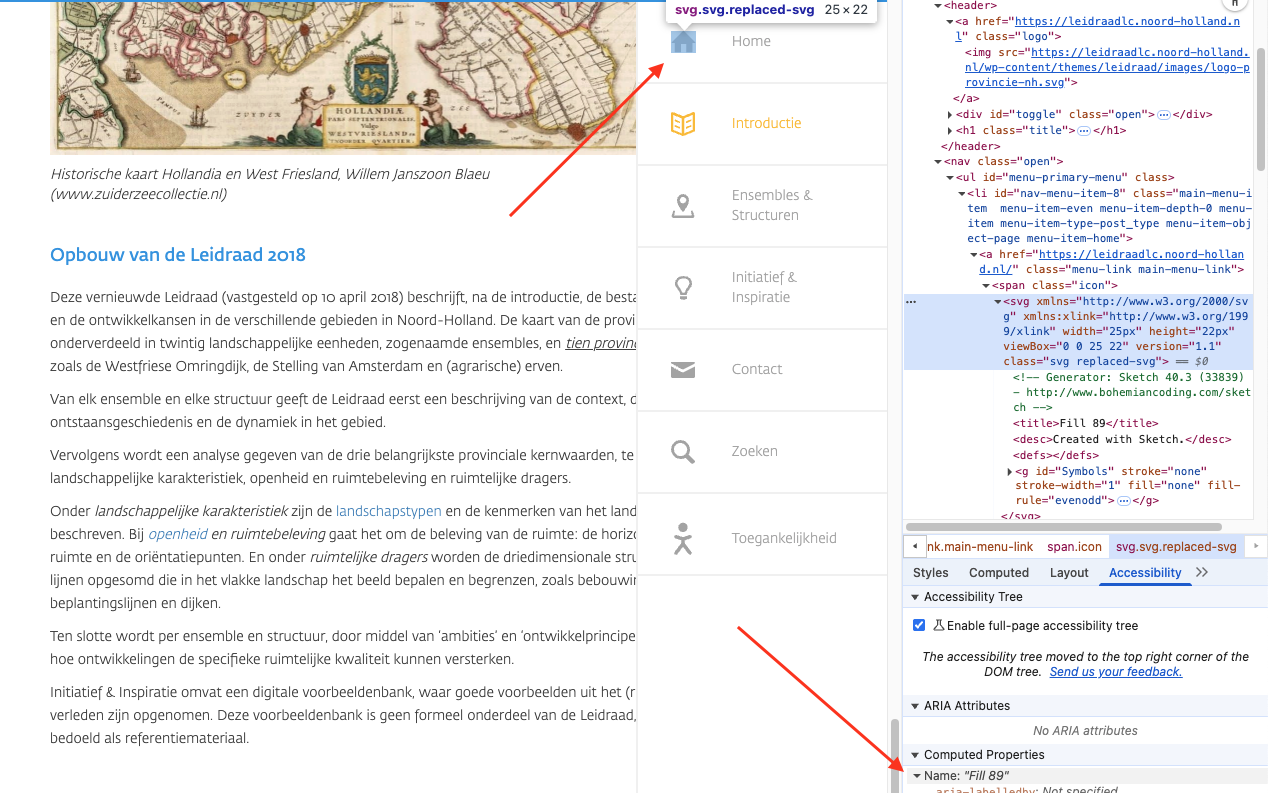1268x793 pixels.
Task: Click the Home house icon
Action: point(683,41)
